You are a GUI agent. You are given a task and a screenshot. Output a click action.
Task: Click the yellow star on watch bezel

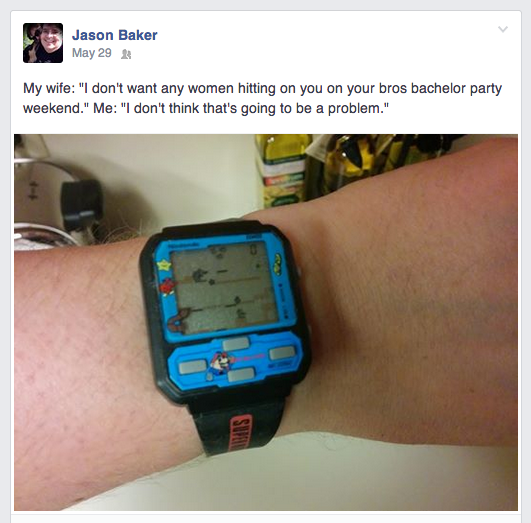point(163,266)
